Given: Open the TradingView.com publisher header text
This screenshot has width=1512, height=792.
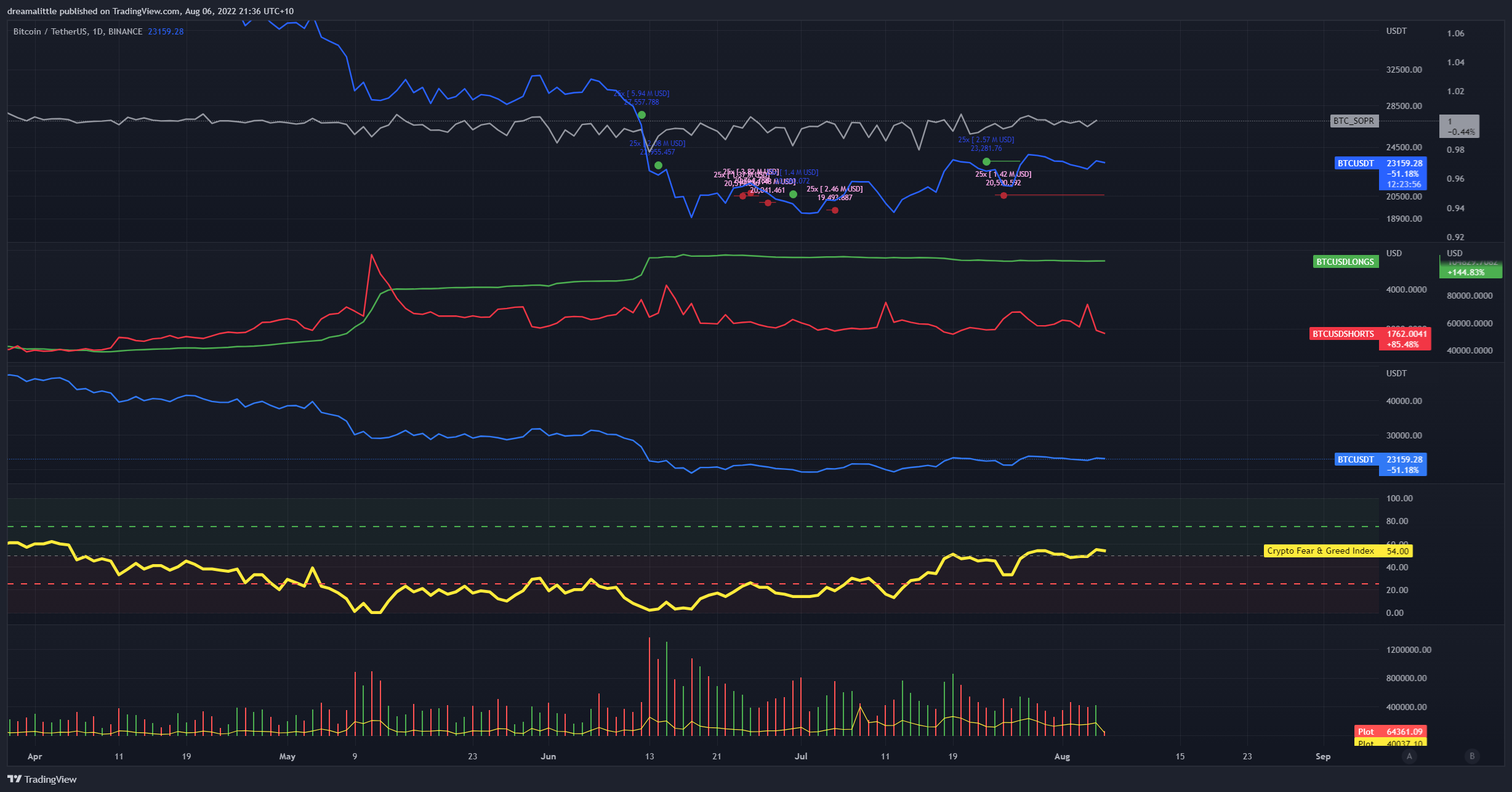Looking at the screenshot, I should 150,11.
